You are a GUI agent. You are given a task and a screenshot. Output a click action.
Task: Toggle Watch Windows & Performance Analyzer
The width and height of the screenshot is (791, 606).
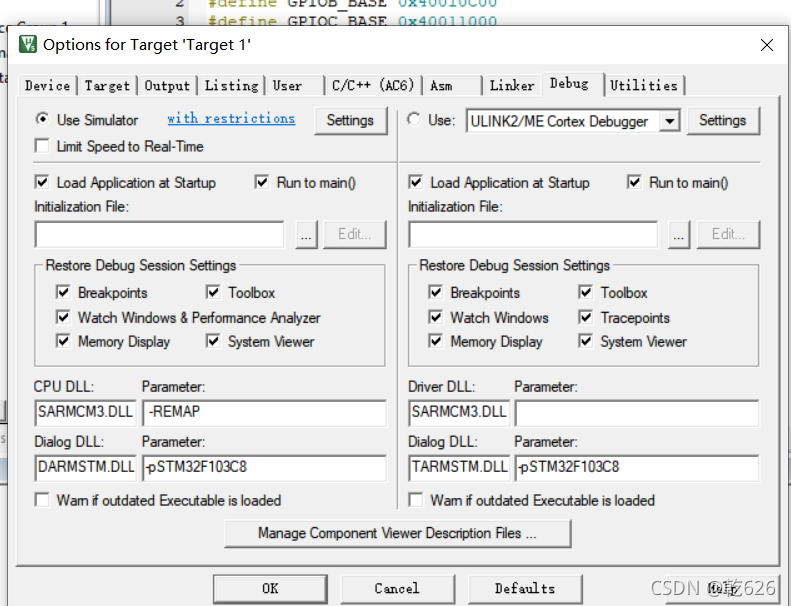pos(63,317)
